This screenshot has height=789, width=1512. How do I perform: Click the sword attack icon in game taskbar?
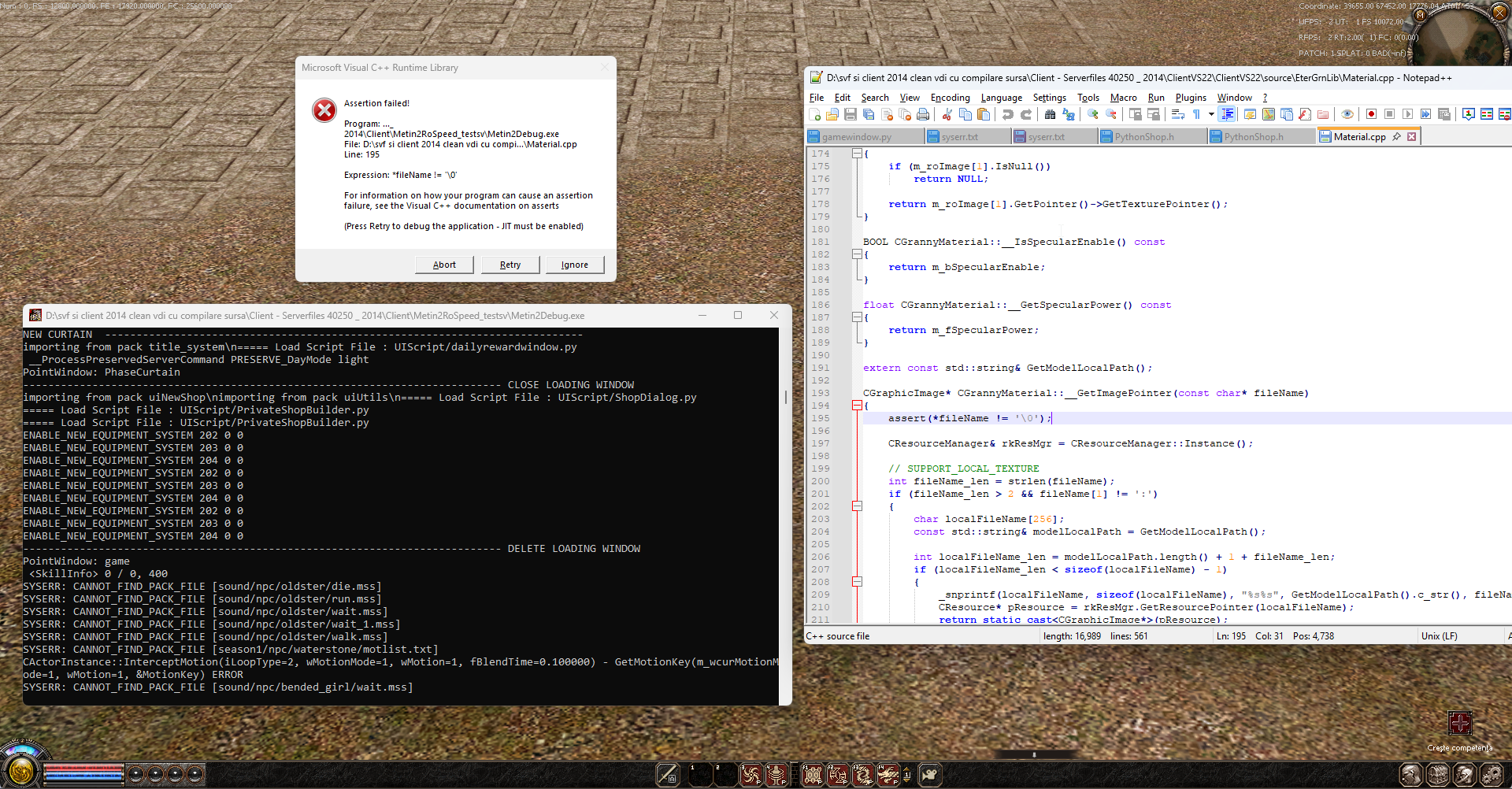pyautogui.click(x=668, y=775)
